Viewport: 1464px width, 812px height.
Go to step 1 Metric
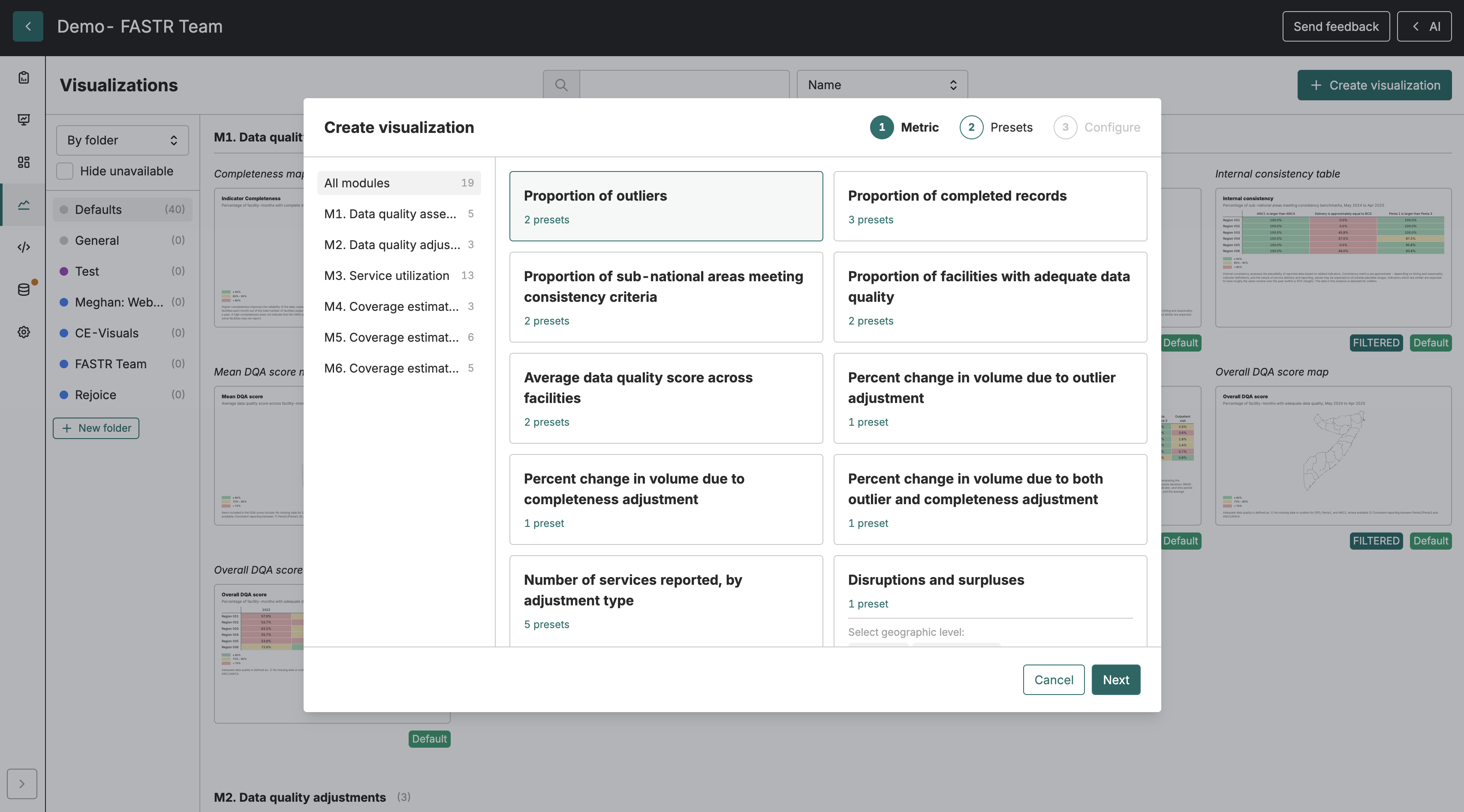[x=904, y=127]
